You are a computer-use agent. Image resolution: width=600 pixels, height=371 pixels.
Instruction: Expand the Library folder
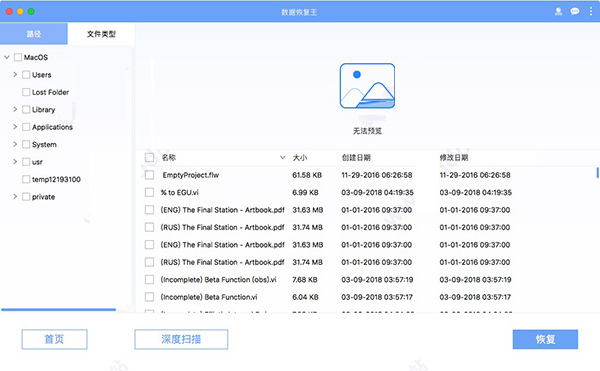point(15,109)
